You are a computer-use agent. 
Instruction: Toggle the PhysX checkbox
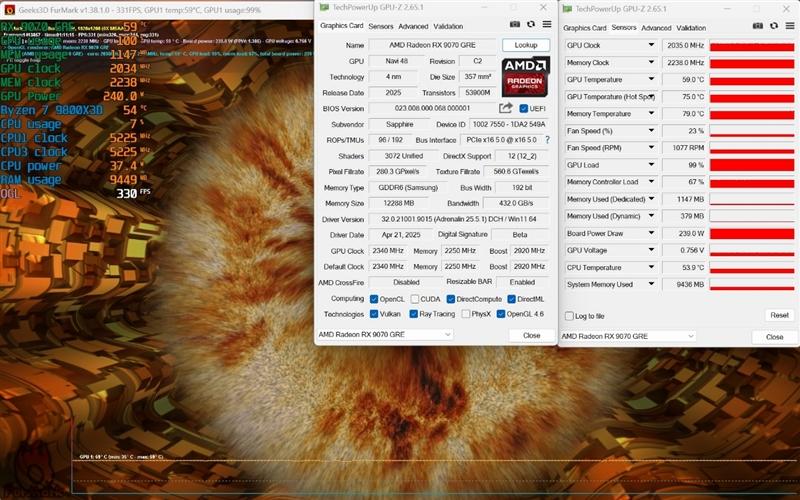465,314
